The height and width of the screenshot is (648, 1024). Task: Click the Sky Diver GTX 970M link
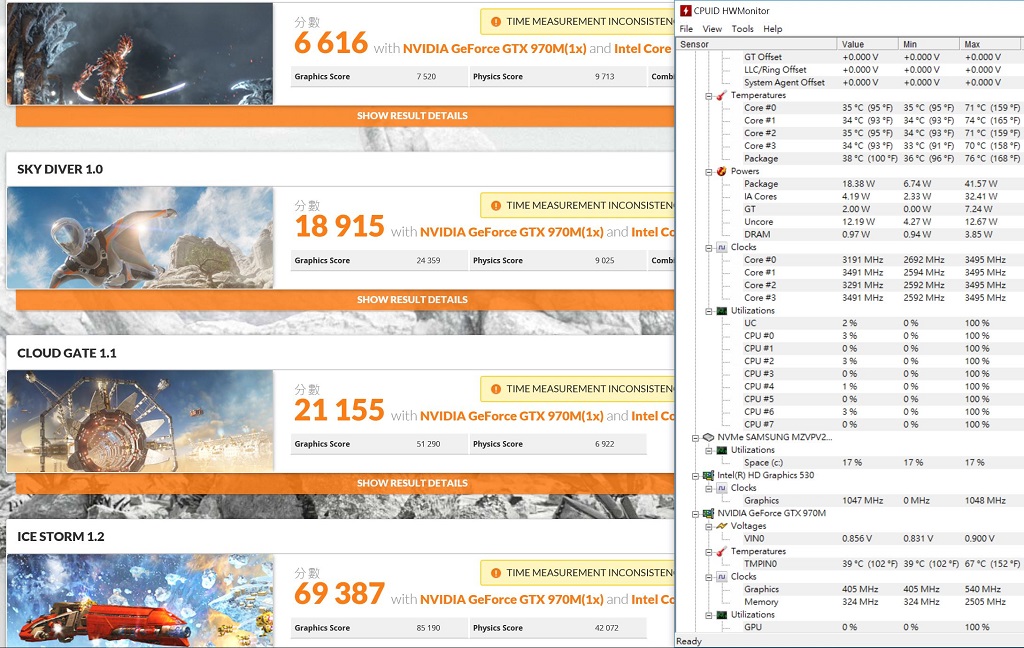click(x=511, y=233)
